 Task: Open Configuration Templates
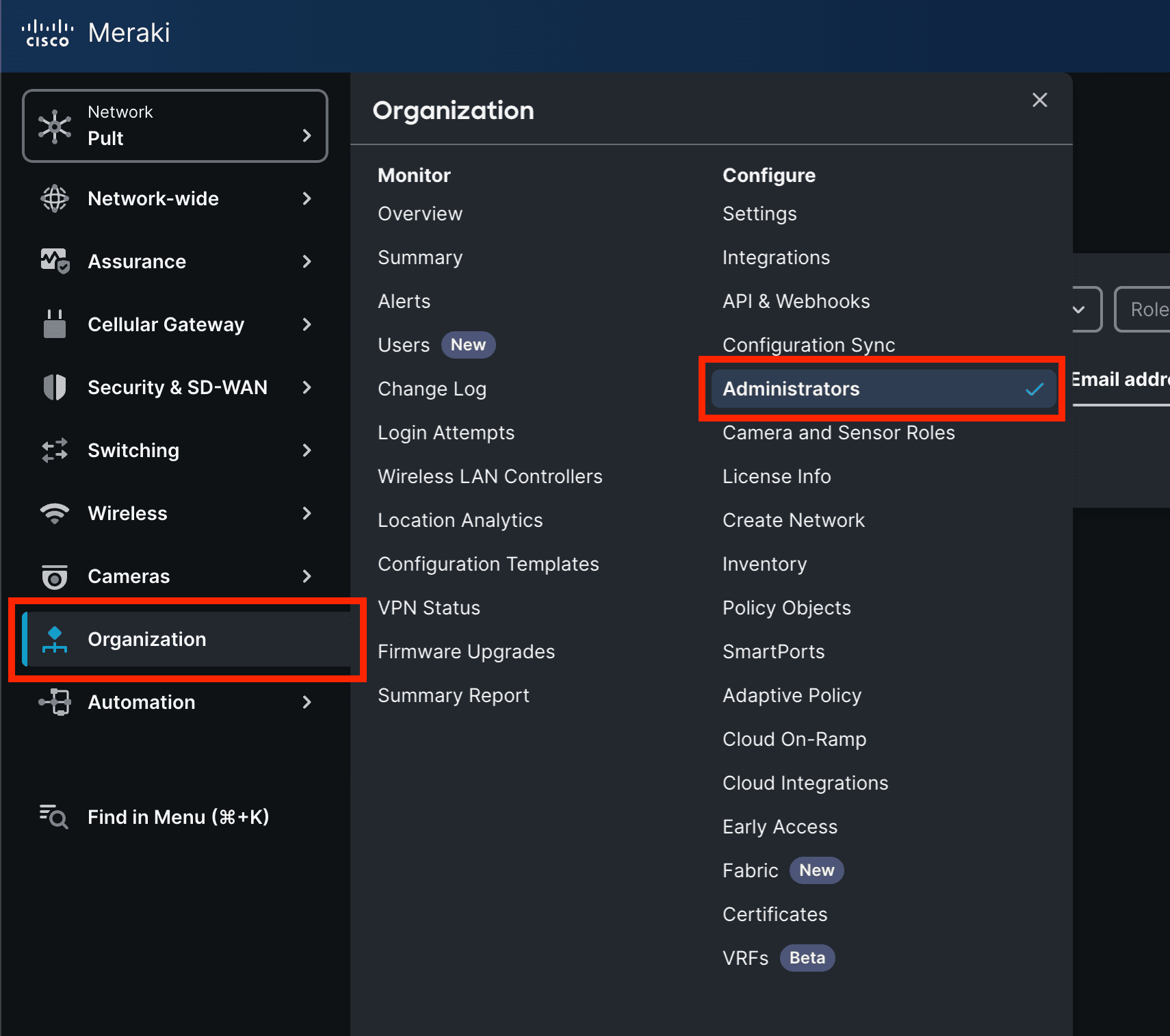488,564
